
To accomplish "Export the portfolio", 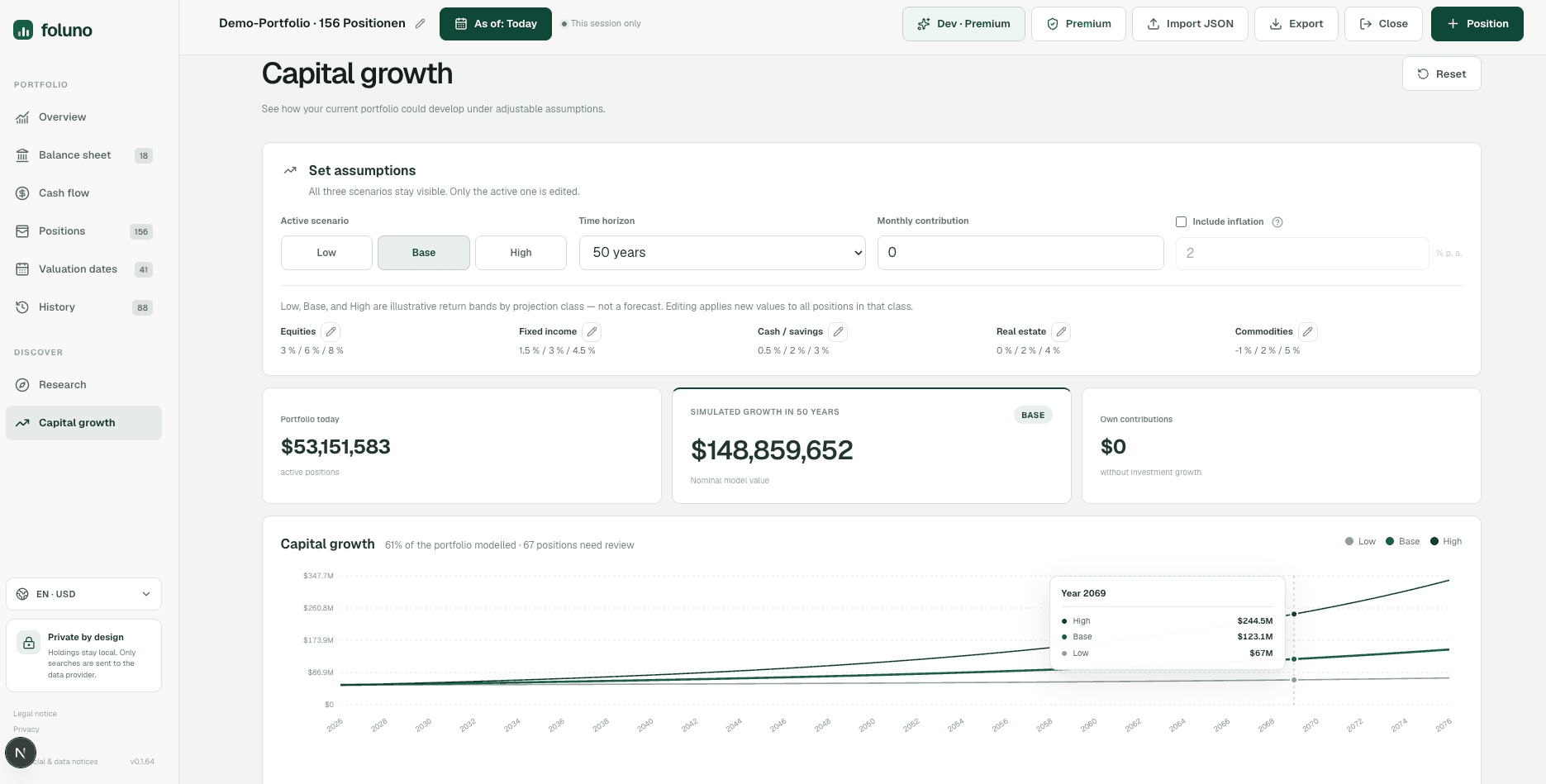I will (x=1296, y=24).
